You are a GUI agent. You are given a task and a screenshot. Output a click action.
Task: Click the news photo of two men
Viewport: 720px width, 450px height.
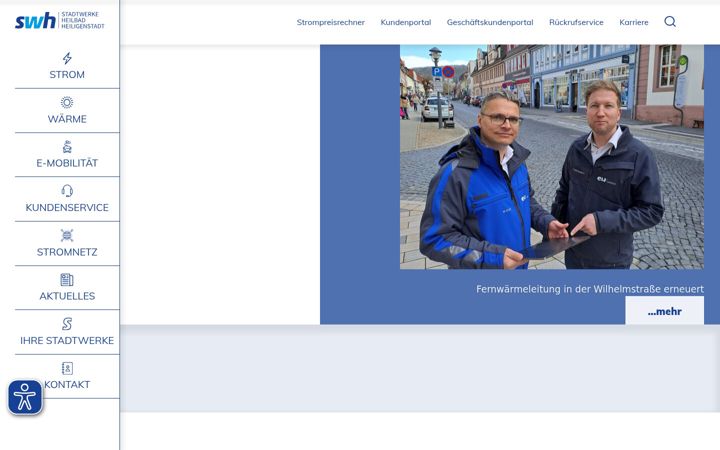(x=551, y=157)
